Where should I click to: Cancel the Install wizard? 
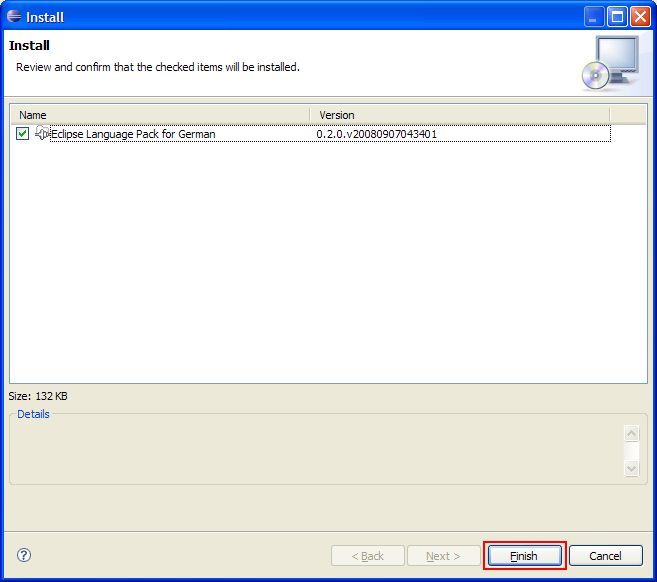[605, 556]
